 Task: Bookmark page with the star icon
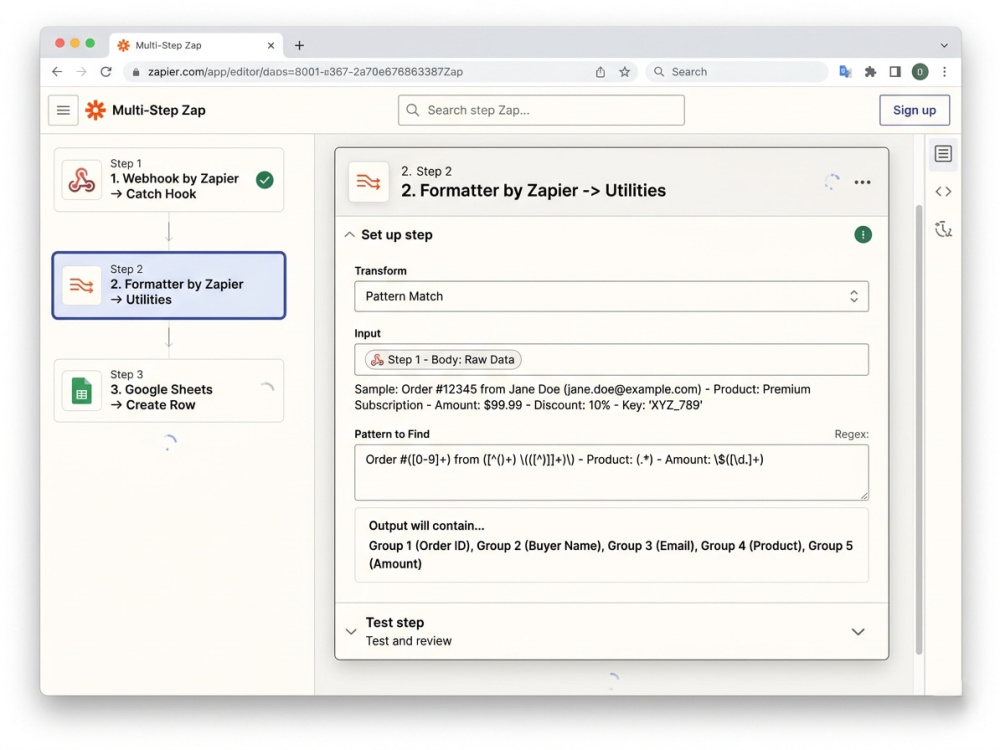point(624,72)
